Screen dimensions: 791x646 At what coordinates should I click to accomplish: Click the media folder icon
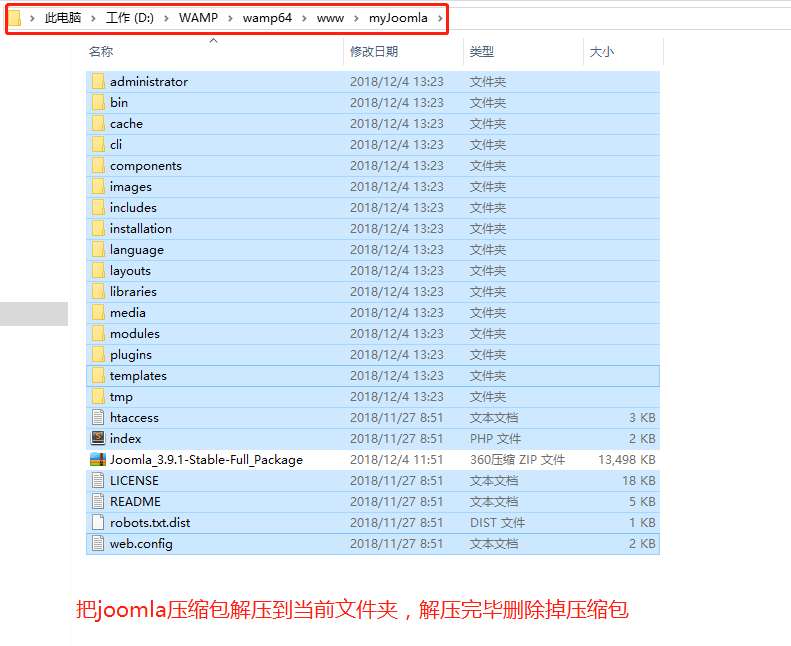click(x=98, y=313)
